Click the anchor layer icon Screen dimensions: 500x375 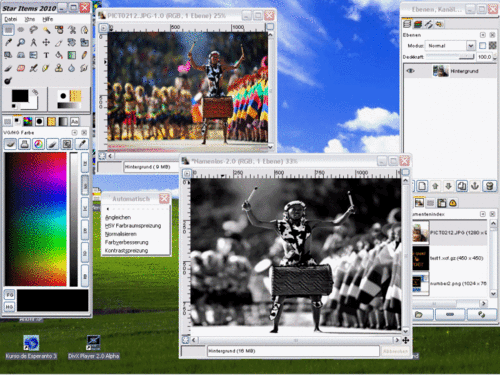pos(475,186)
